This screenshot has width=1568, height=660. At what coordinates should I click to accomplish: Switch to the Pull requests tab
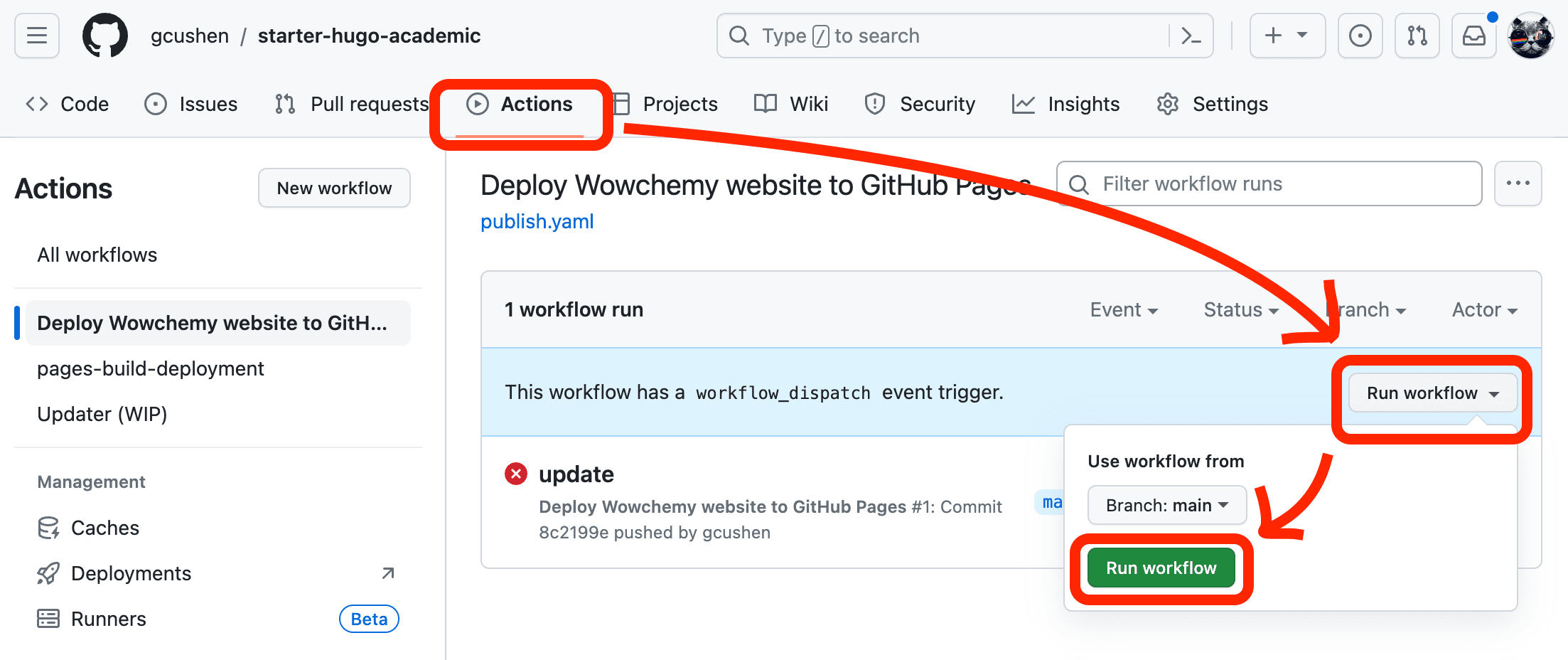[351, 104]
